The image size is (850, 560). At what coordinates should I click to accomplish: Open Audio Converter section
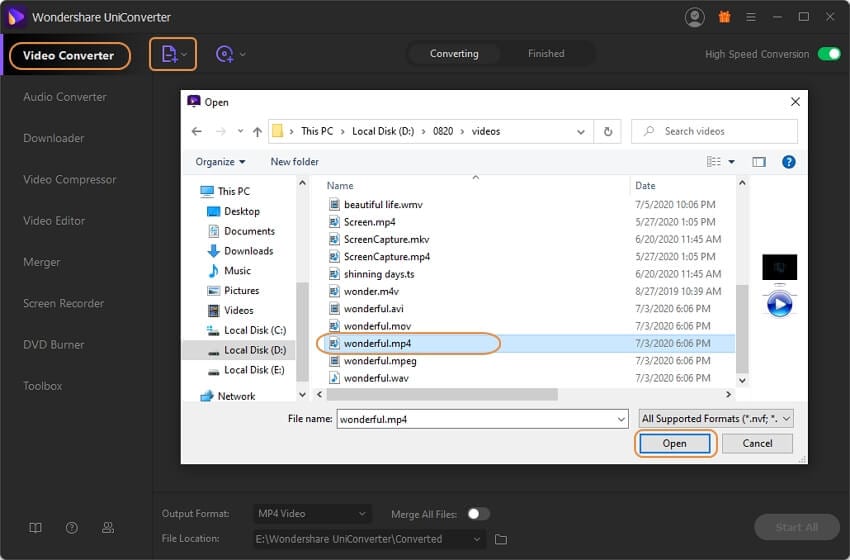(65, 97)
